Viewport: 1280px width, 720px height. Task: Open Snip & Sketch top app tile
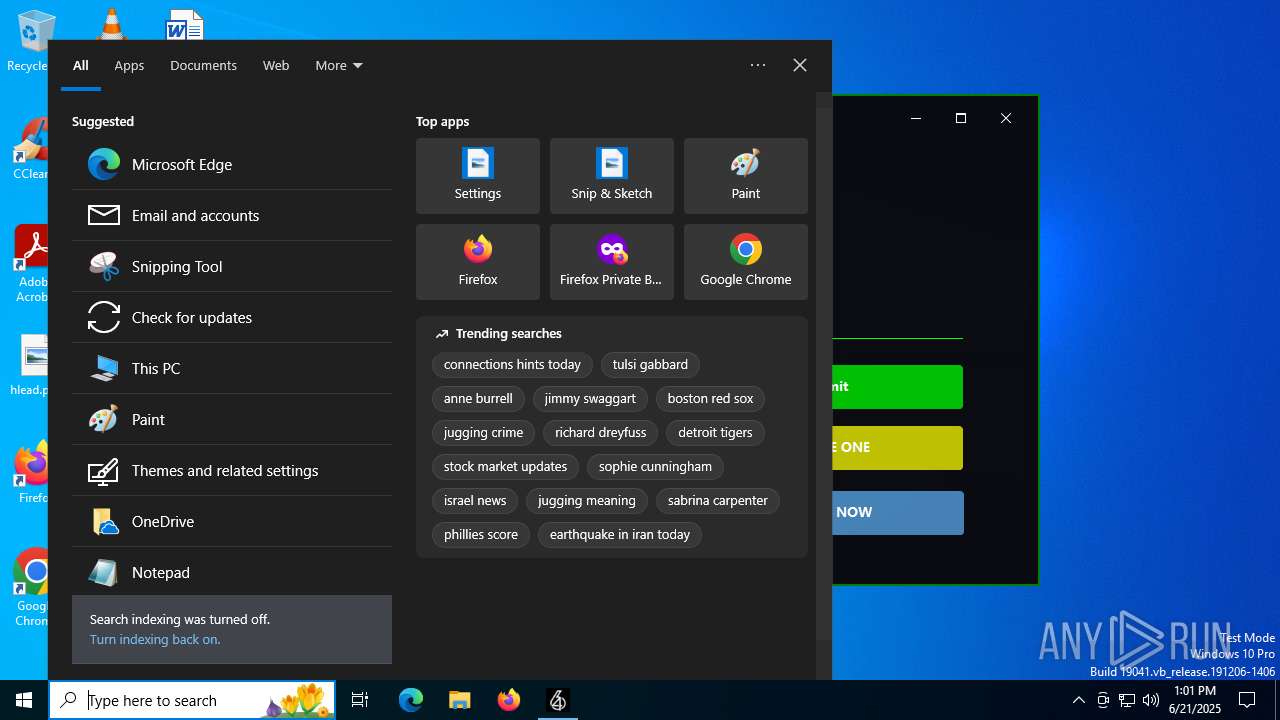tap(612, 176)
